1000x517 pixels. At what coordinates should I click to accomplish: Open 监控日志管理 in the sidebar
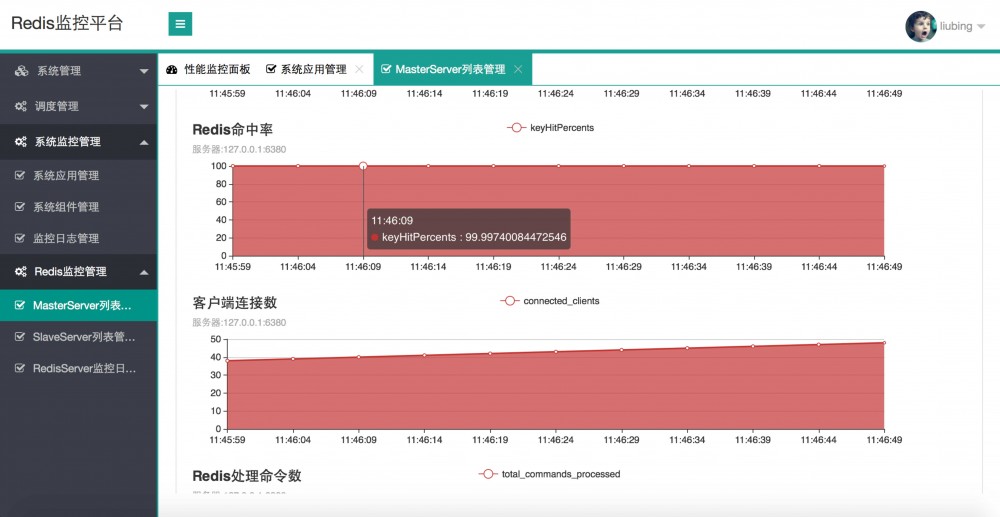[78, 238]
